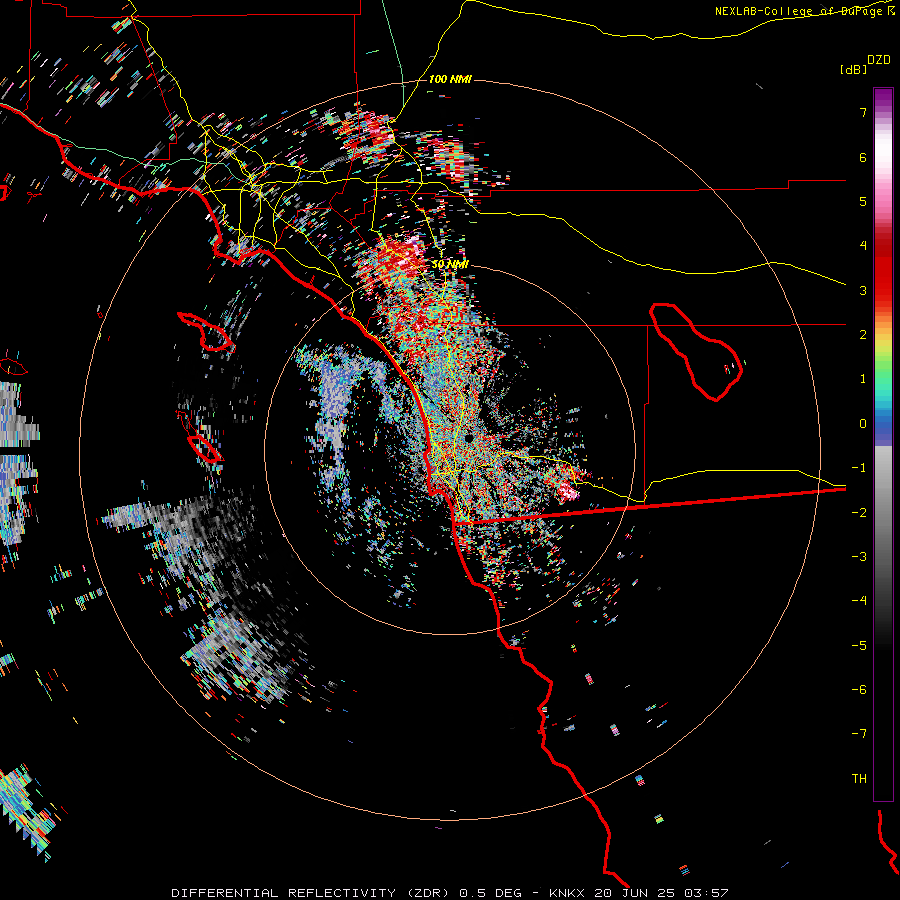The image size is (900, 900).
Task: Click the 0 value on the color scale
Action: point(863,424)
